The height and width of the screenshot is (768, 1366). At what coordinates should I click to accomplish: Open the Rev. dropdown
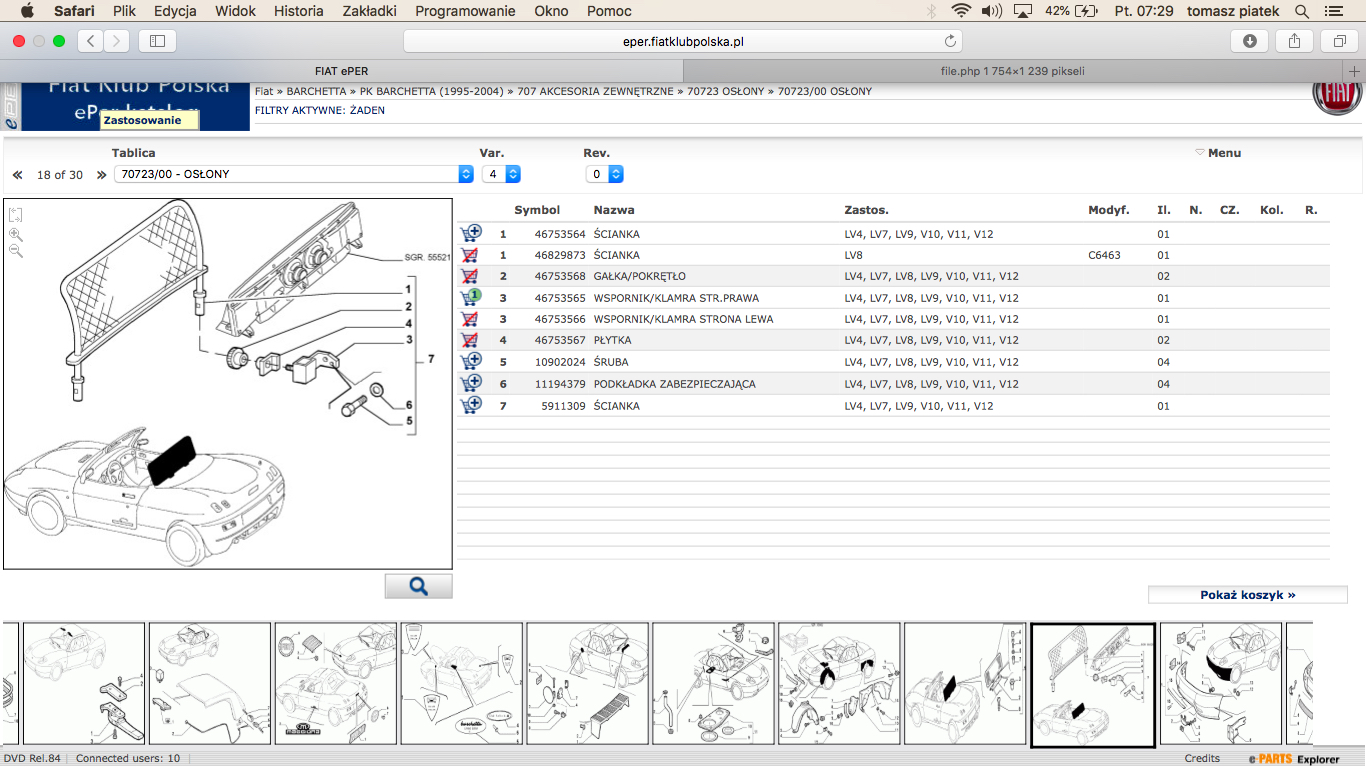(x=605, y=174)
